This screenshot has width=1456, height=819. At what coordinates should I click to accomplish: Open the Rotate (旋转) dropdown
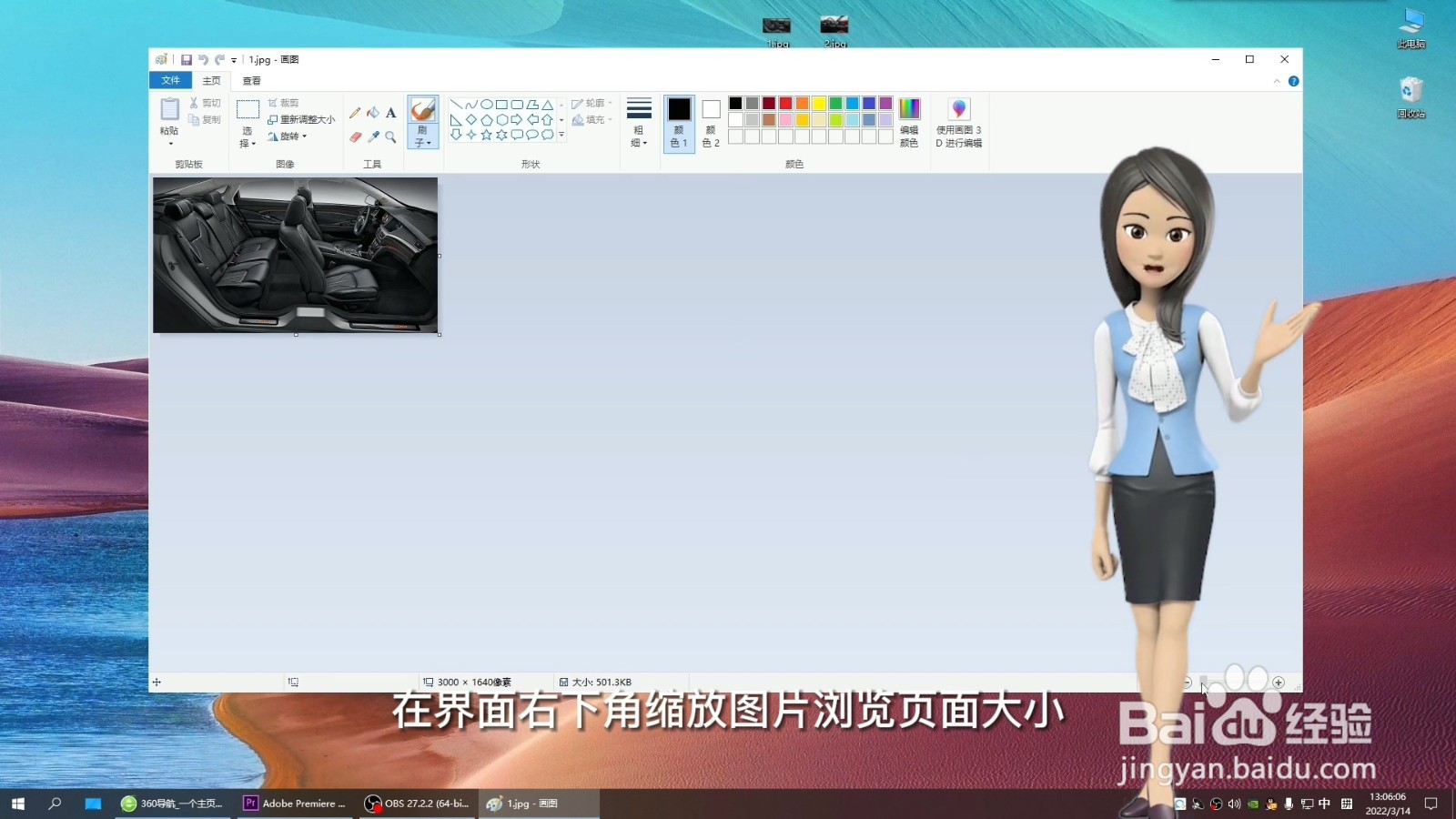(x=288, y=136)
